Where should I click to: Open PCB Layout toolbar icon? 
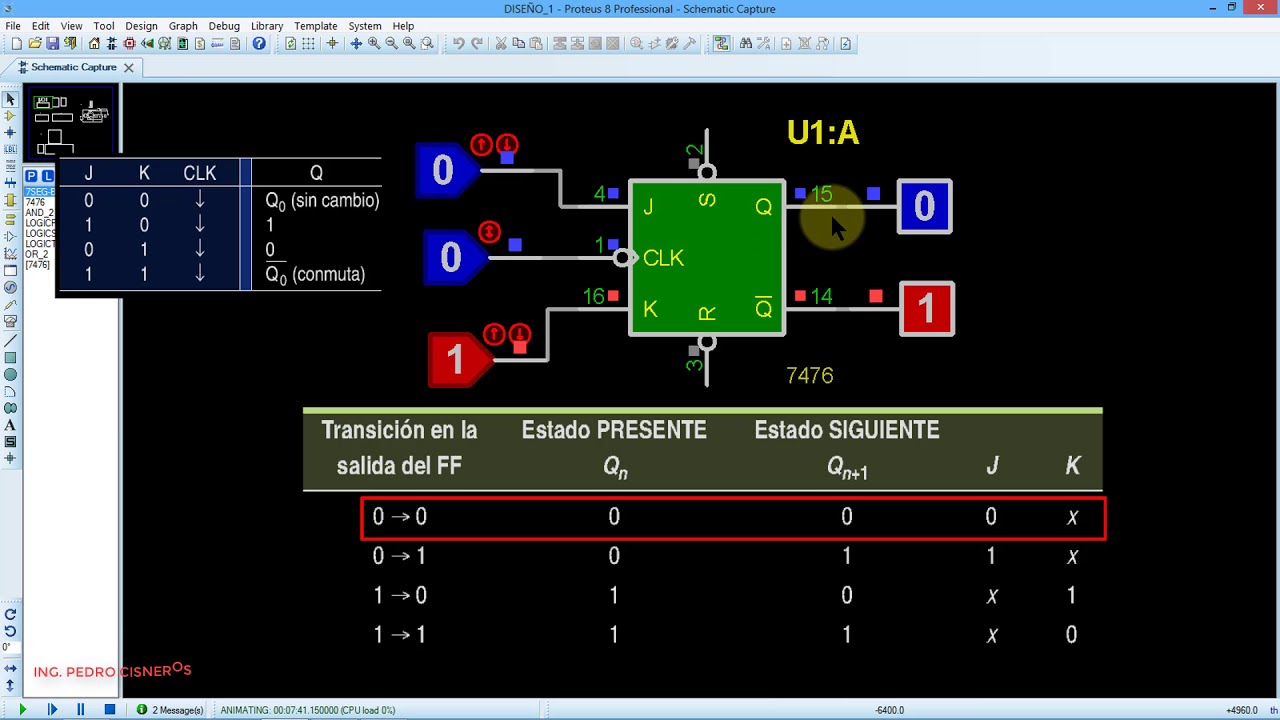129,44
